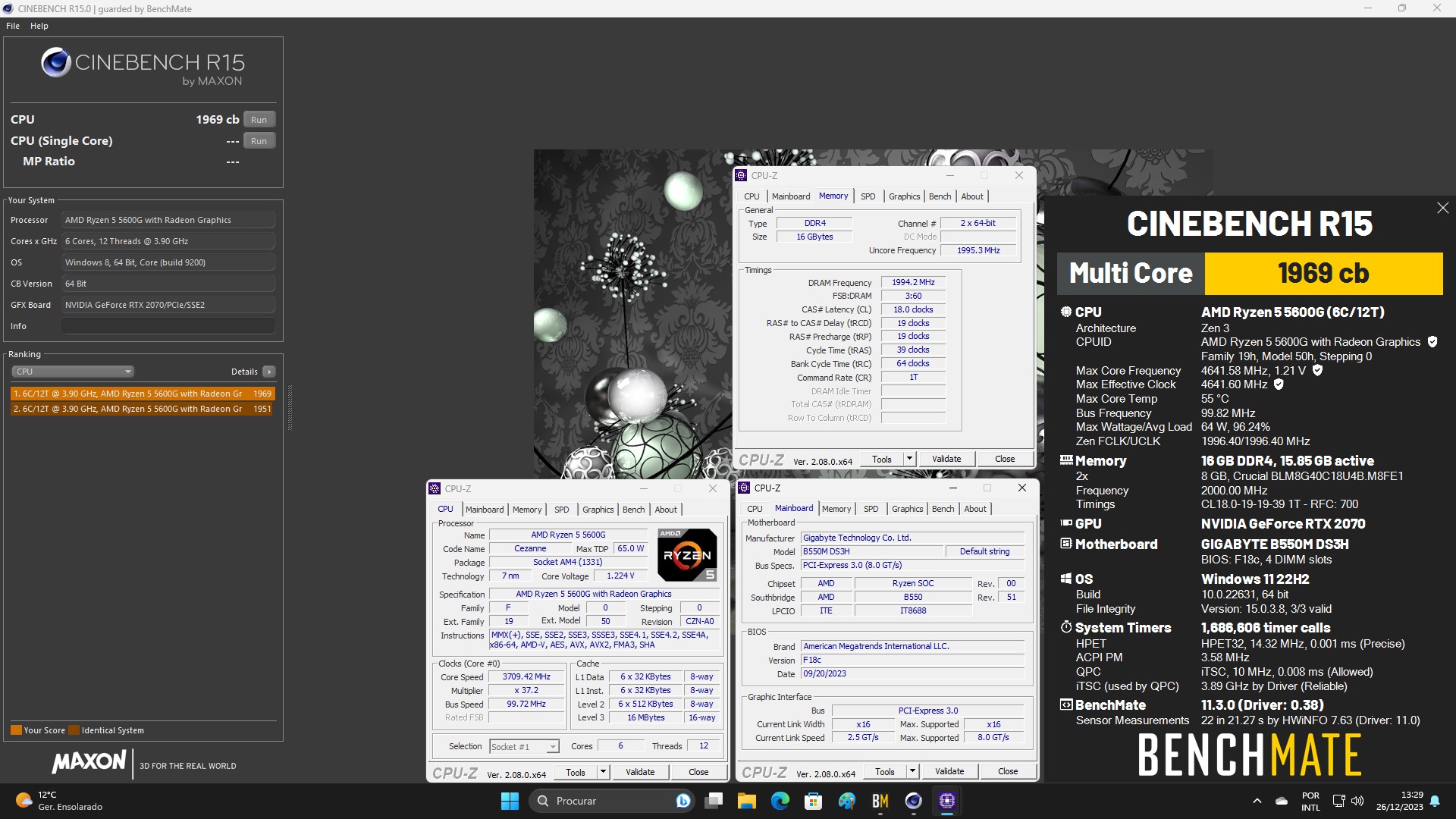The image size is (1456, 819).
Task: Open Microsoft Store from the taskbar
Action: [814, 801]
